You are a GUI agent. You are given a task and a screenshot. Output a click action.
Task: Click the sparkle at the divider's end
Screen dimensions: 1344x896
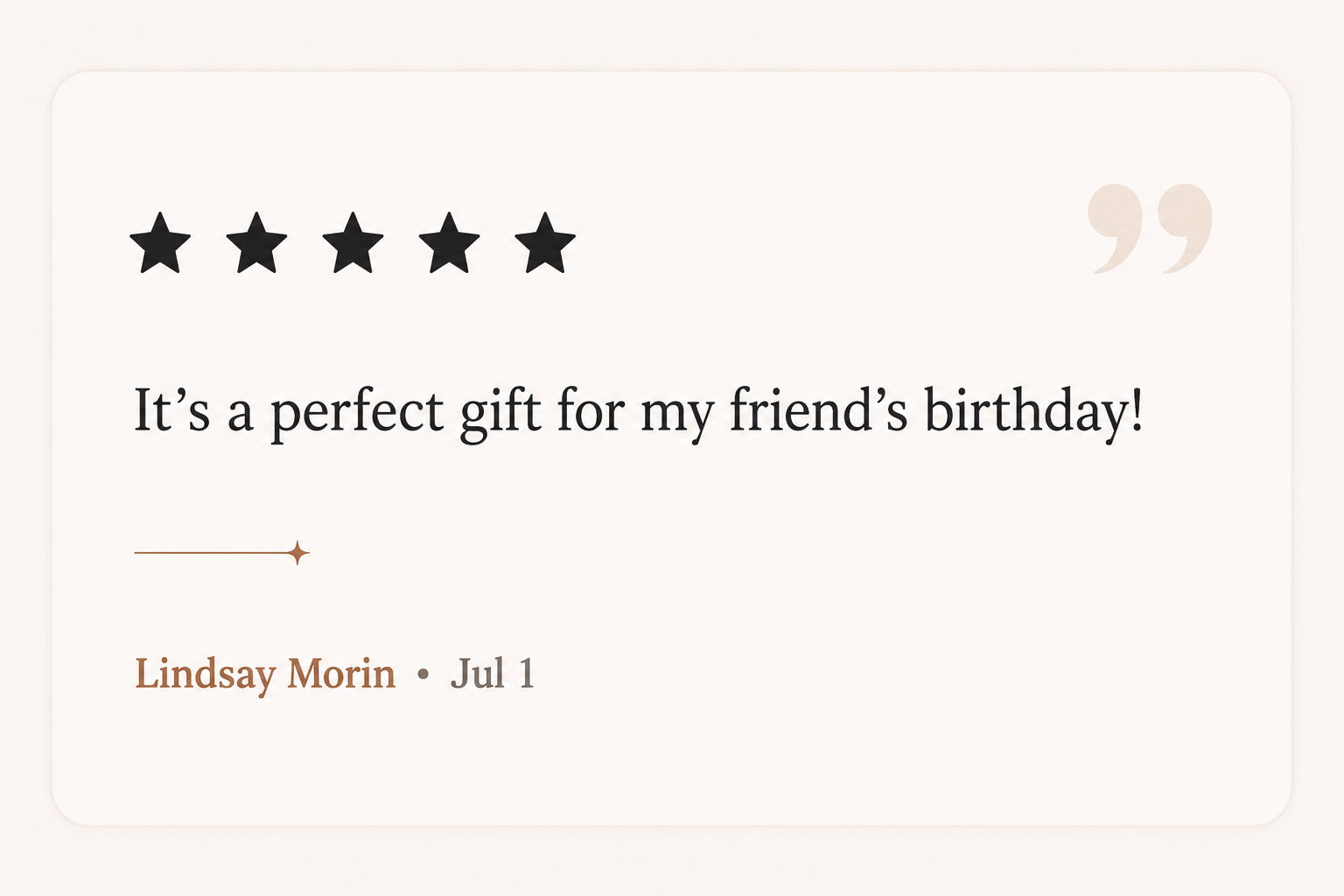[x=298, y=553]
